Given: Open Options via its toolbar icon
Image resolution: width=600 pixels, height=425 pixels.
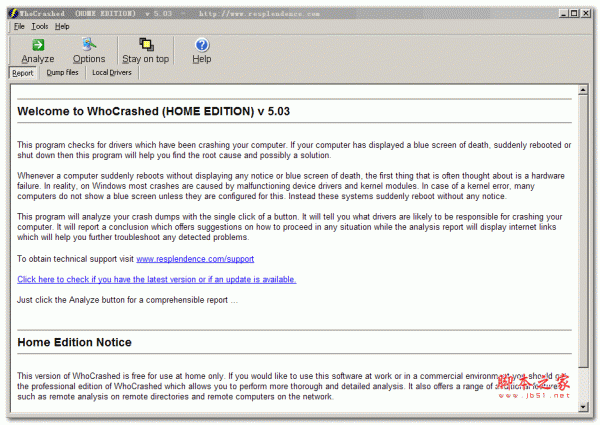Looking at the screenshot, I should (x=89, y=44).
